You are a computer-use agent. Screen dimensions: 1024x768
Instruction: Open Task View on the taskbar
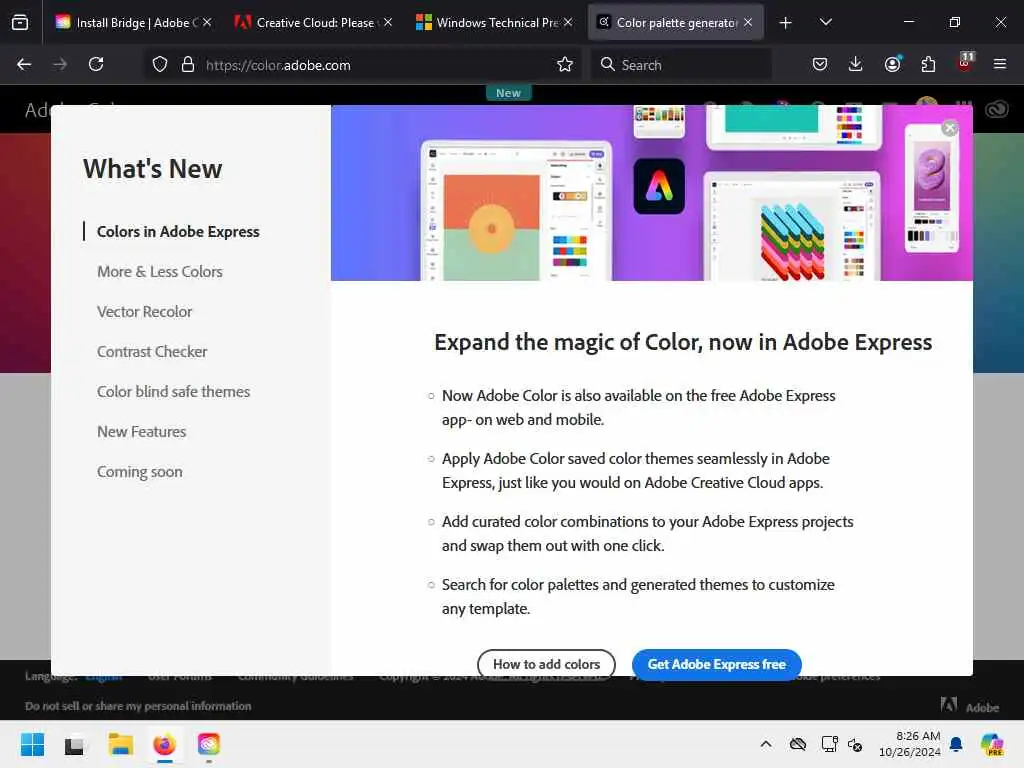74,744
